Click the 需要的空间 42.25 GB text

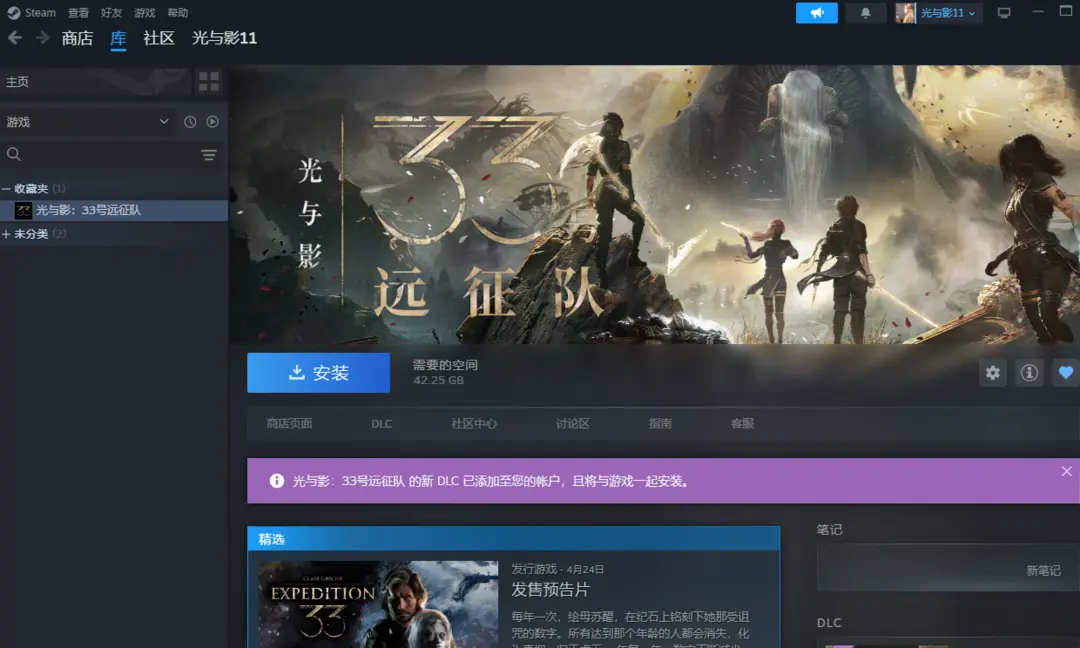click(x=445, y=373)
